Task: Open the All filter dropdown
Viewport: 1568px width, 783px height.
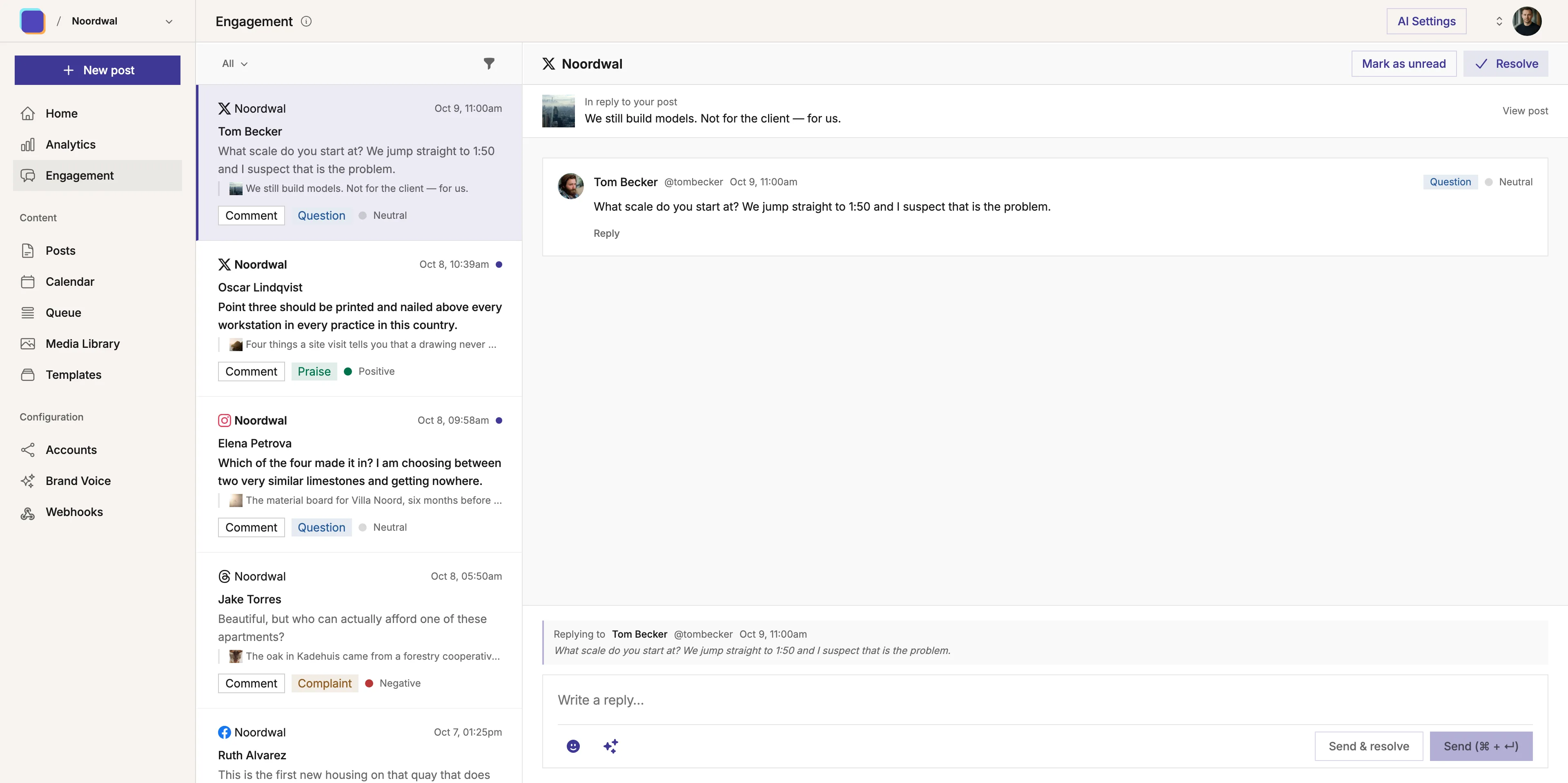Action: (235, 63)
